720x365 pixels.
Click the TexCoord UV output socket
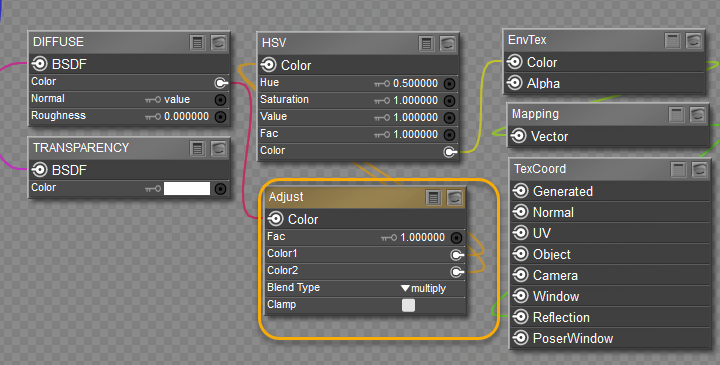[x=521, y=233]
